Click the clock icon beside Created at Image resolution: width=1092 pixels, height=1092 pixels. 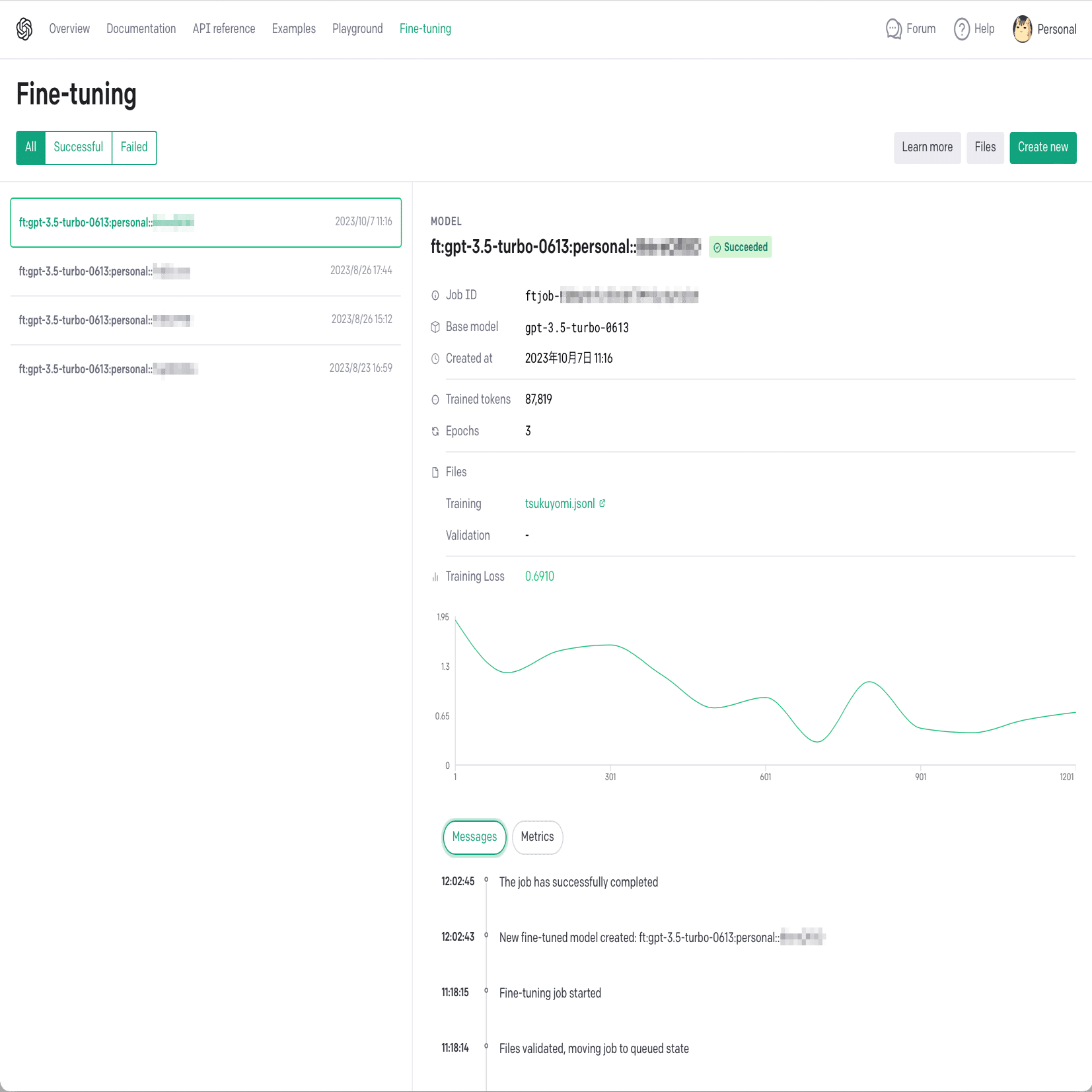(x=435, y=358)
